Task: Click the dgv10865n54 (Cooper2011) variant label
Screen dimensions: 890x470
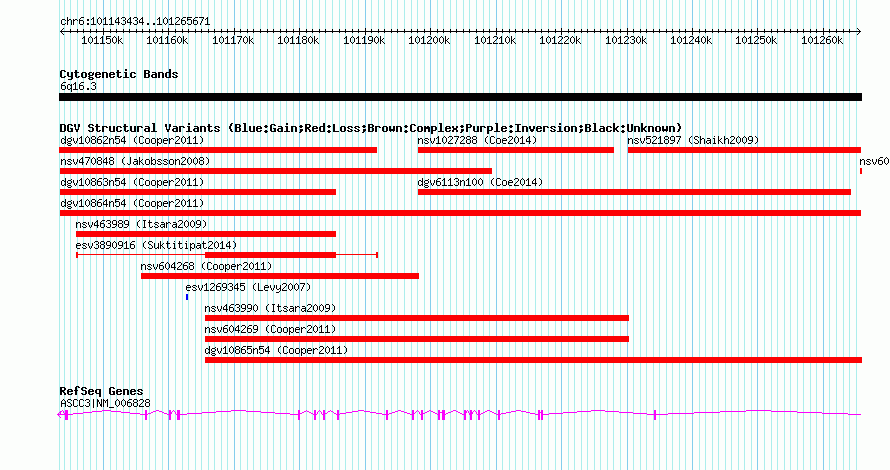Action: [276, 350]
